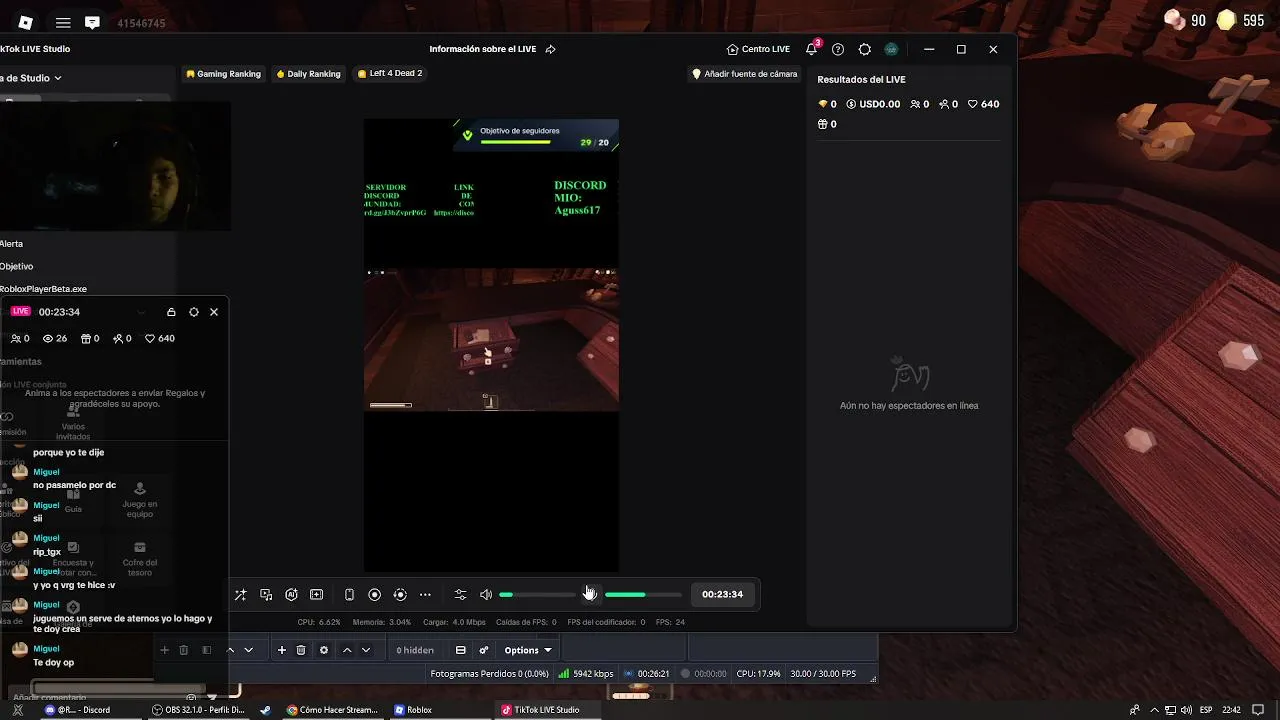Viewport: 1280px width, 720px height.
Task: Open Información sobre el LIVE
Action: point(483,49)
